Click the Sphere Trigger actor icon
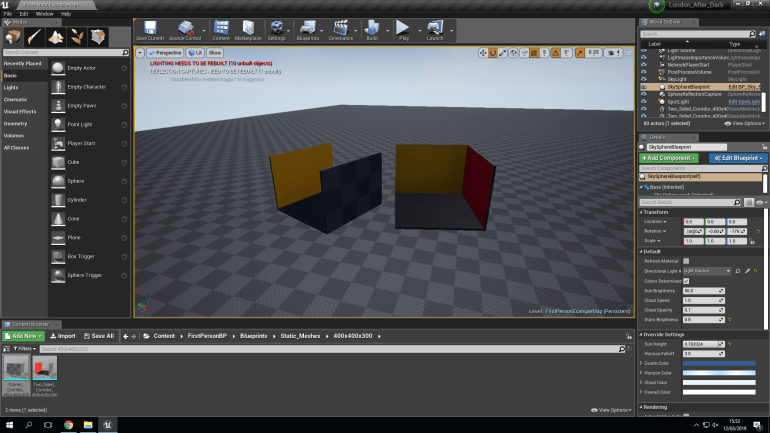Screen dimensions: 770x433 pyautogui.click(x=58, y=275)
